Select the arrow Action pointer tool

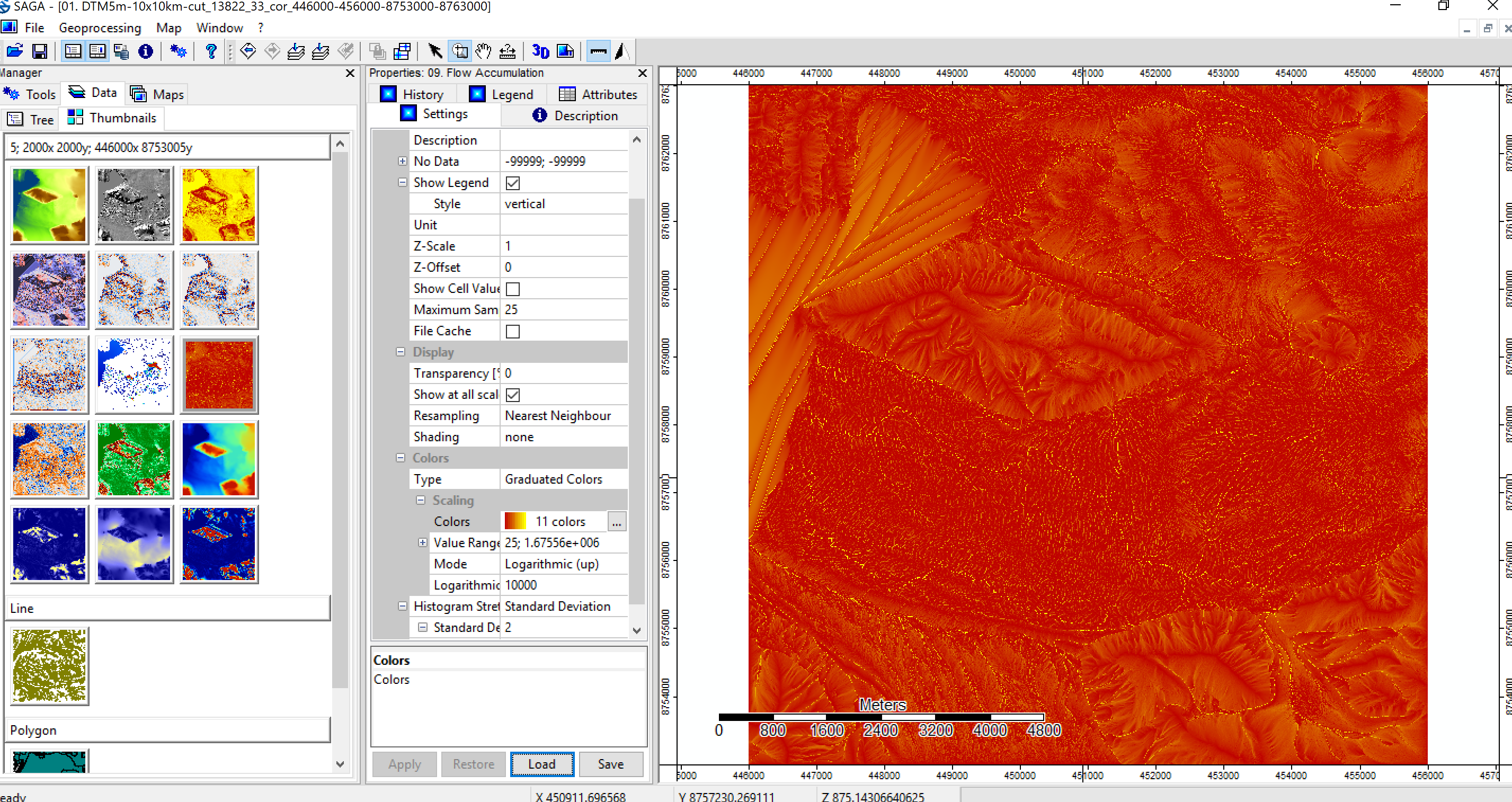coord(434,51)
